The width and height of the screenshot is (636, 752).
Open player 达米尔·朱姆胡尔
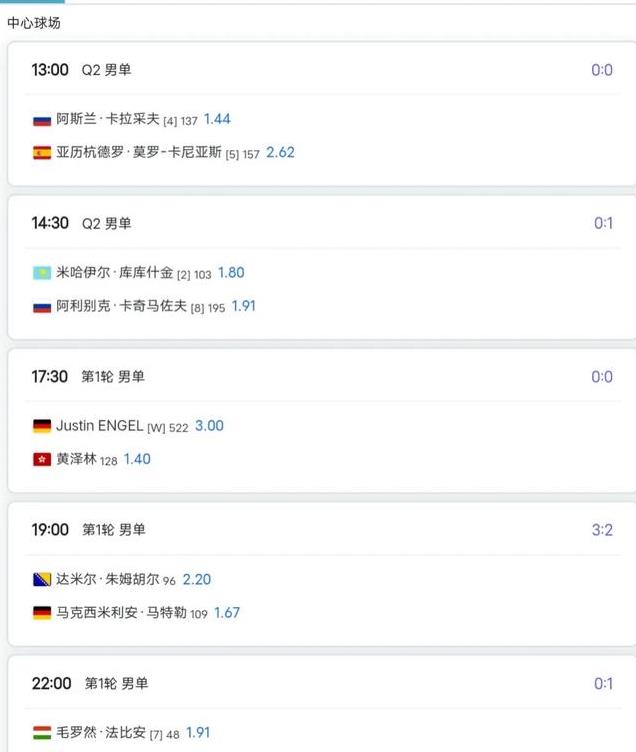point(107,579)
